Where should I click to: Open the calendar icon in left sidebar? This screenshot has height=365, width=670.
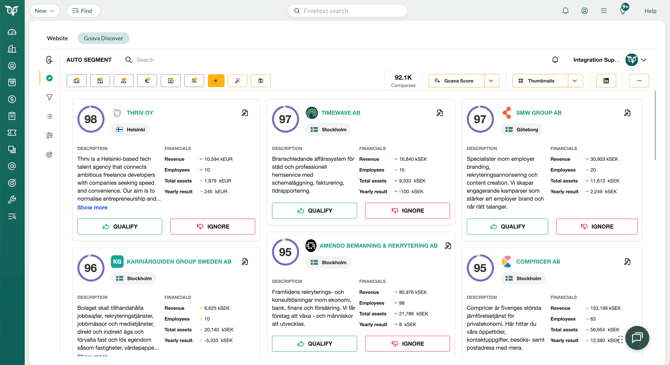point(12,82)
